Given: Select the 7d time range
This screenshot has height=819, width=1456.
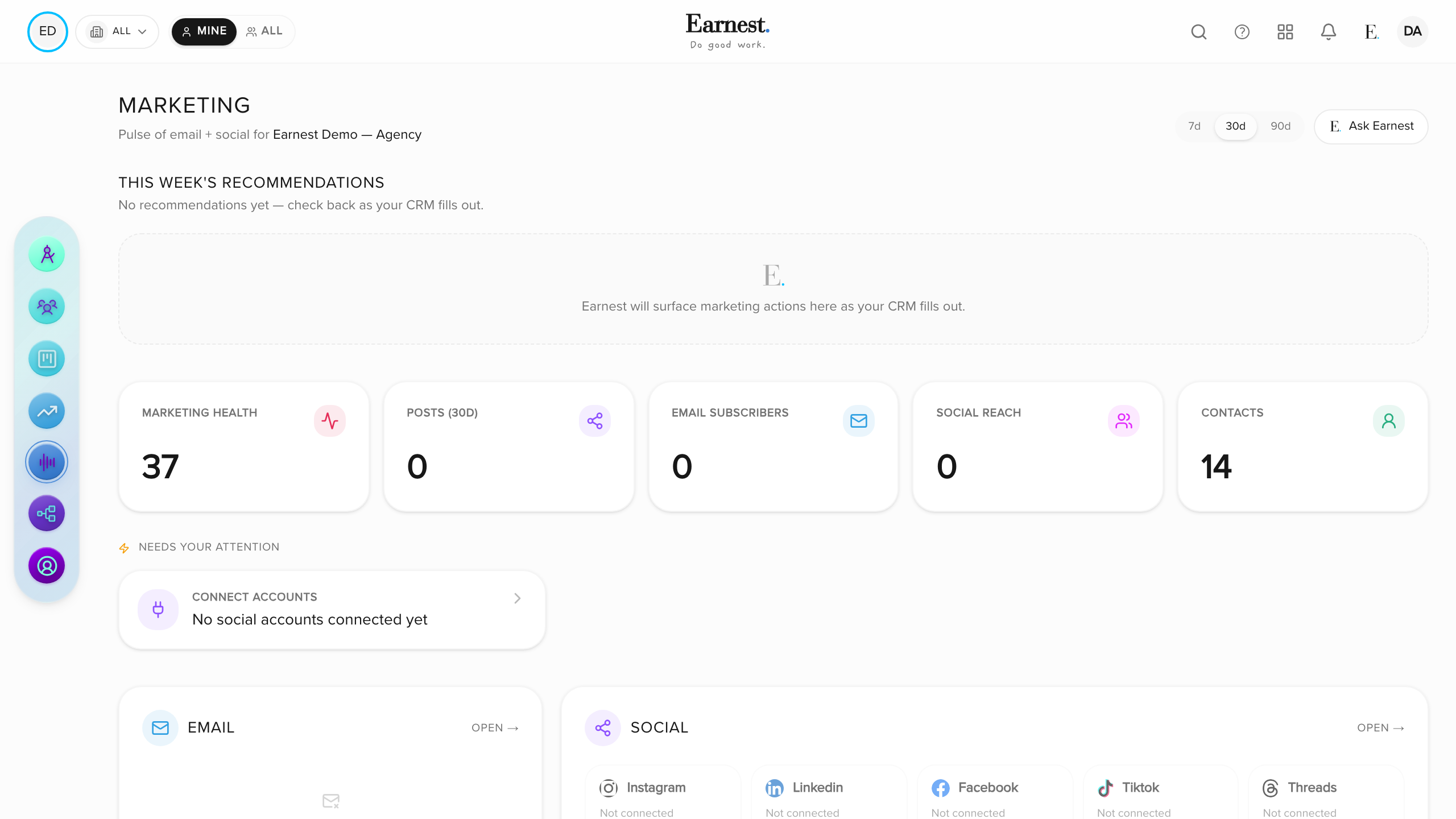Looking at the screenshot, I should (x=1194, y=126).
